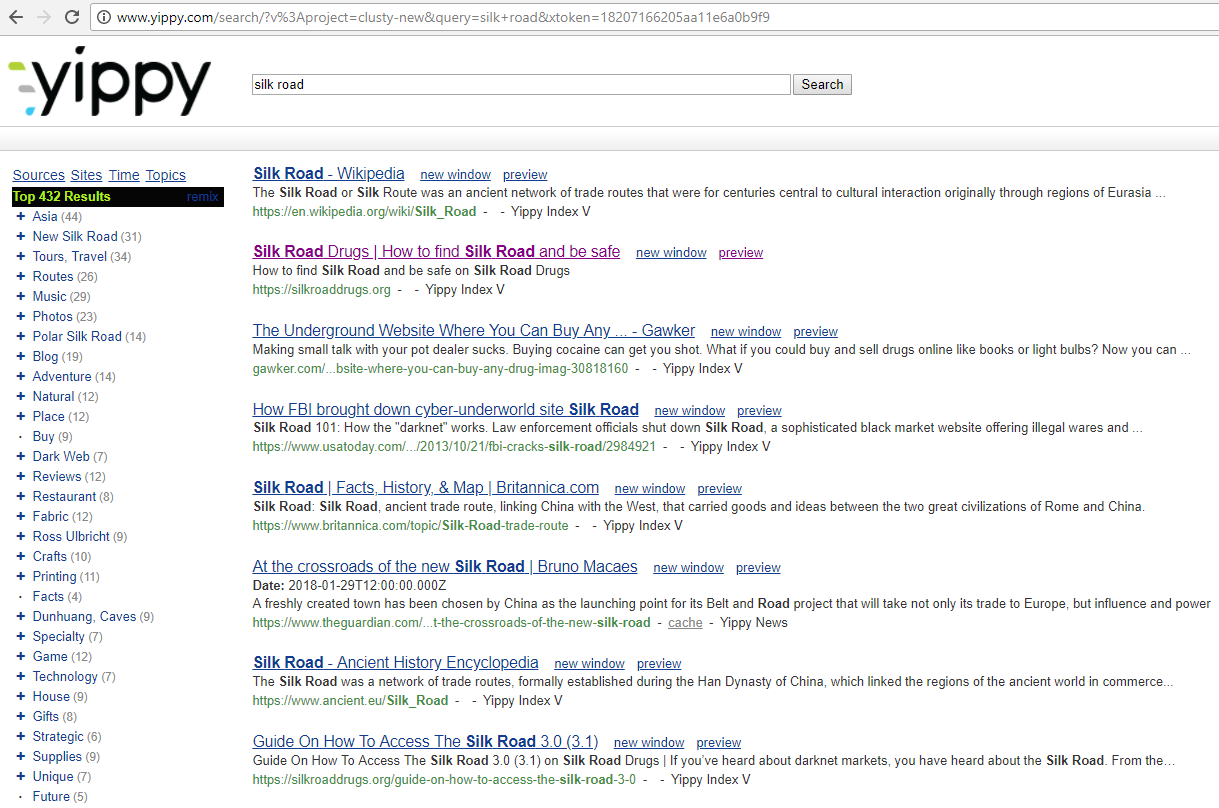The width and height of the screenshot is (1219, 808).
Task: Expand the Unique cluster
Action: (x=21, y=776)
